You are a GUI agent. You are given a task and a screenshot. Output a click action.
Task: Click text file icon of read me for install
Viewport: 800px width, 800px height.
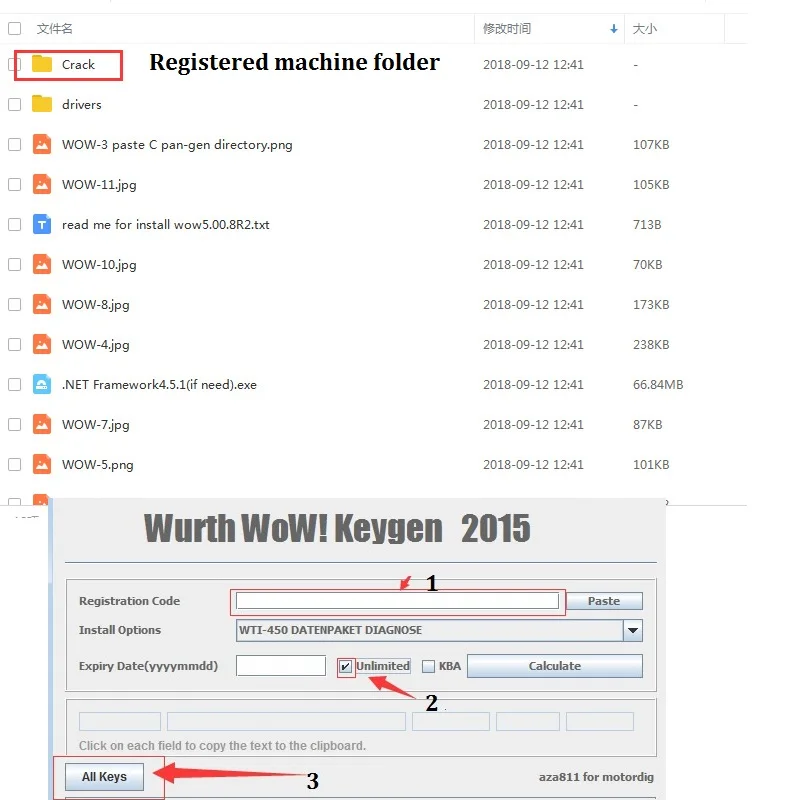pos(42,224)
